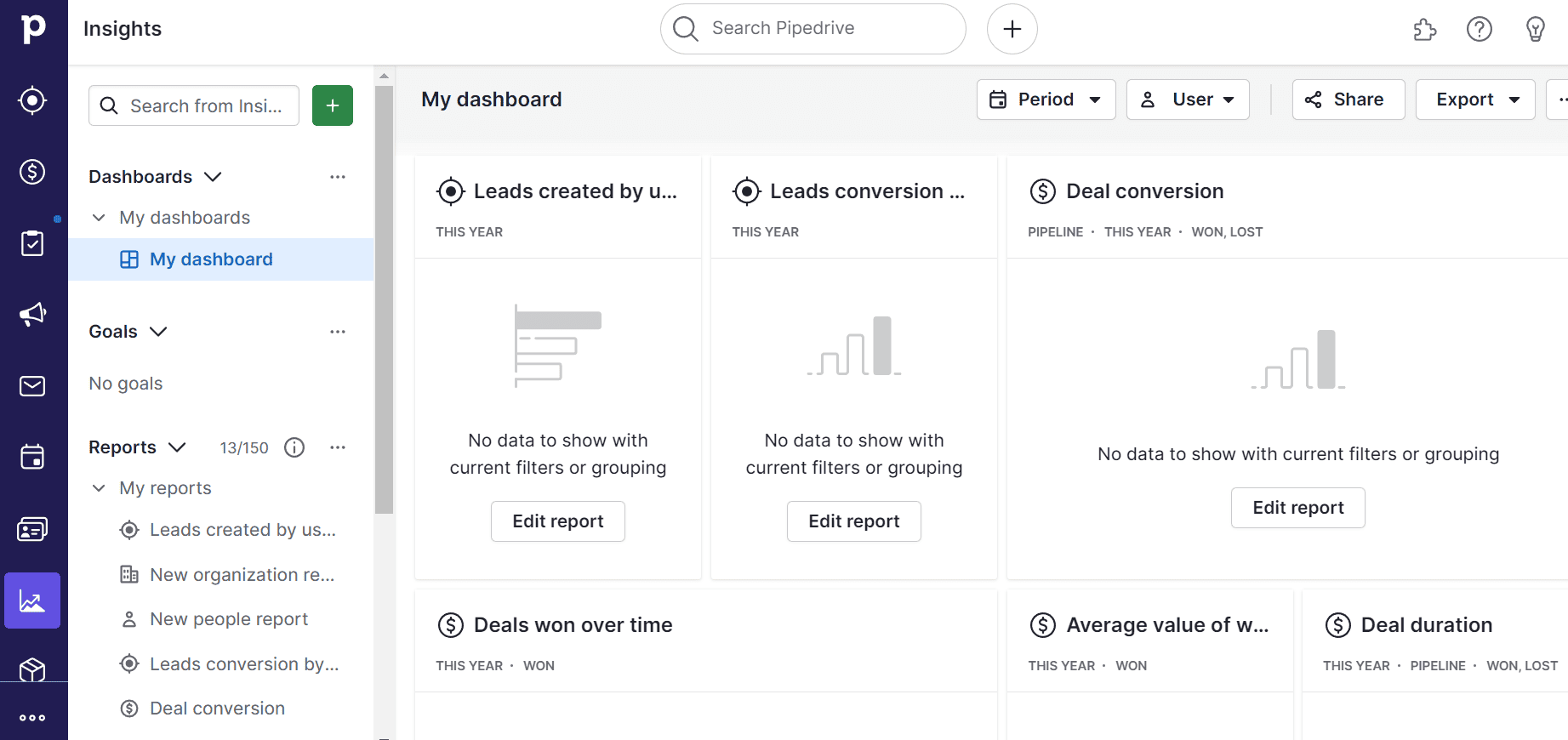The height and width of the screenshot is (740, 1568).
Task: Collapse the My dashboards tree
Action: 100,218
